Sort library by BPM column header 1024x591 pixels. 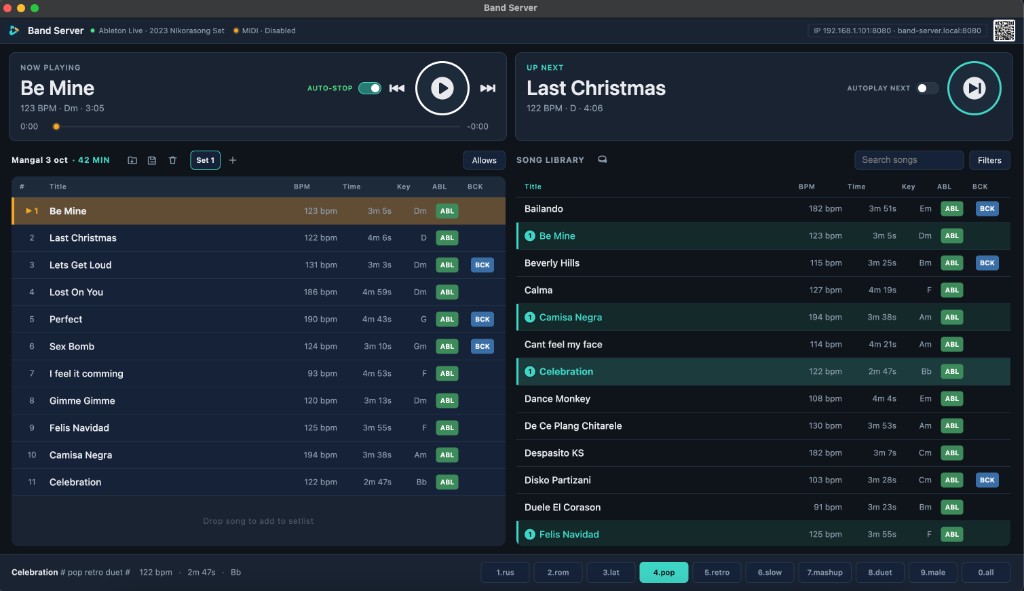point(807,187)
